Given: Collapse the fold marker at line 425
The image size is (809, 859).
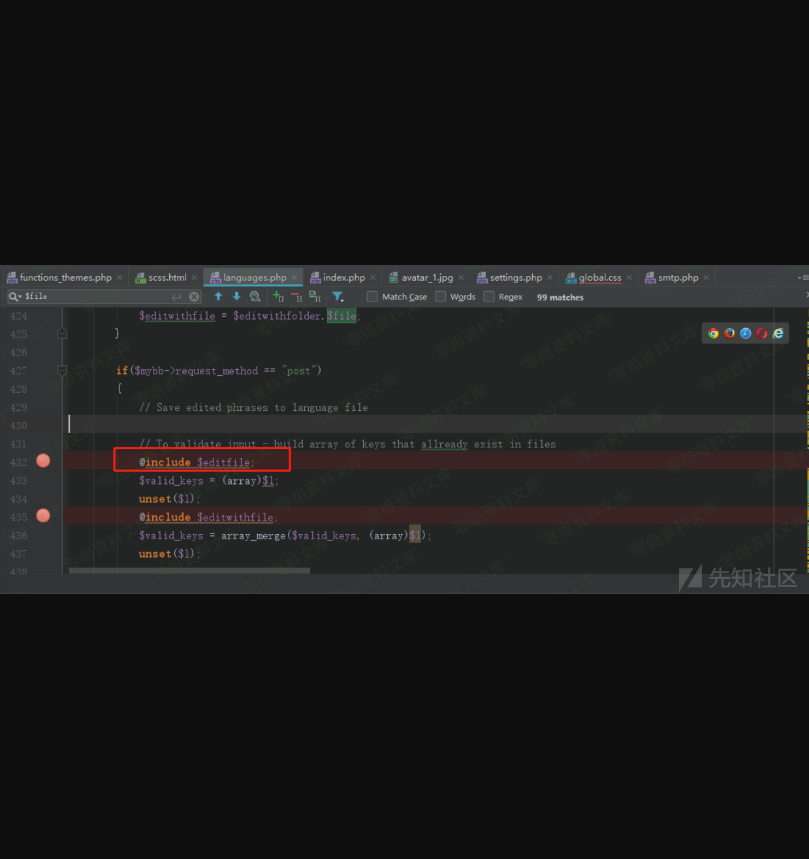Looking at the screenshot, I should (x=62, y=333).
